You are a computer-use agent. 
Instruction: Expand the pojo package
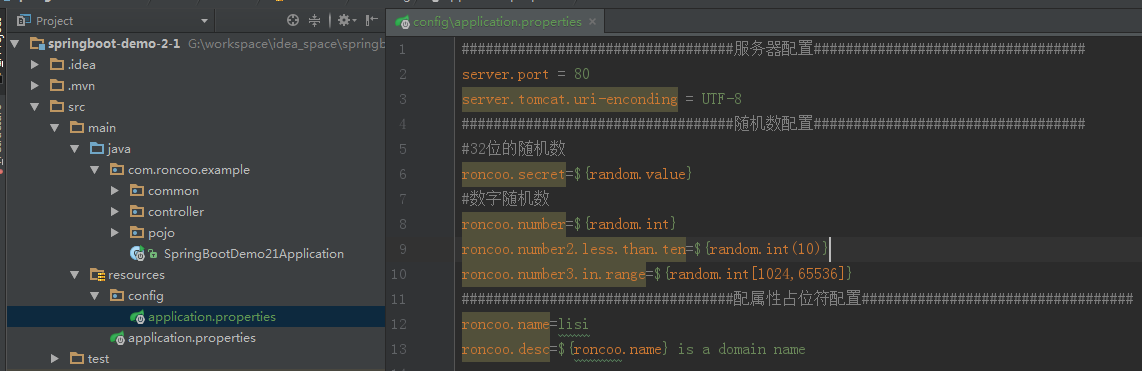click(x=115, y=233)
